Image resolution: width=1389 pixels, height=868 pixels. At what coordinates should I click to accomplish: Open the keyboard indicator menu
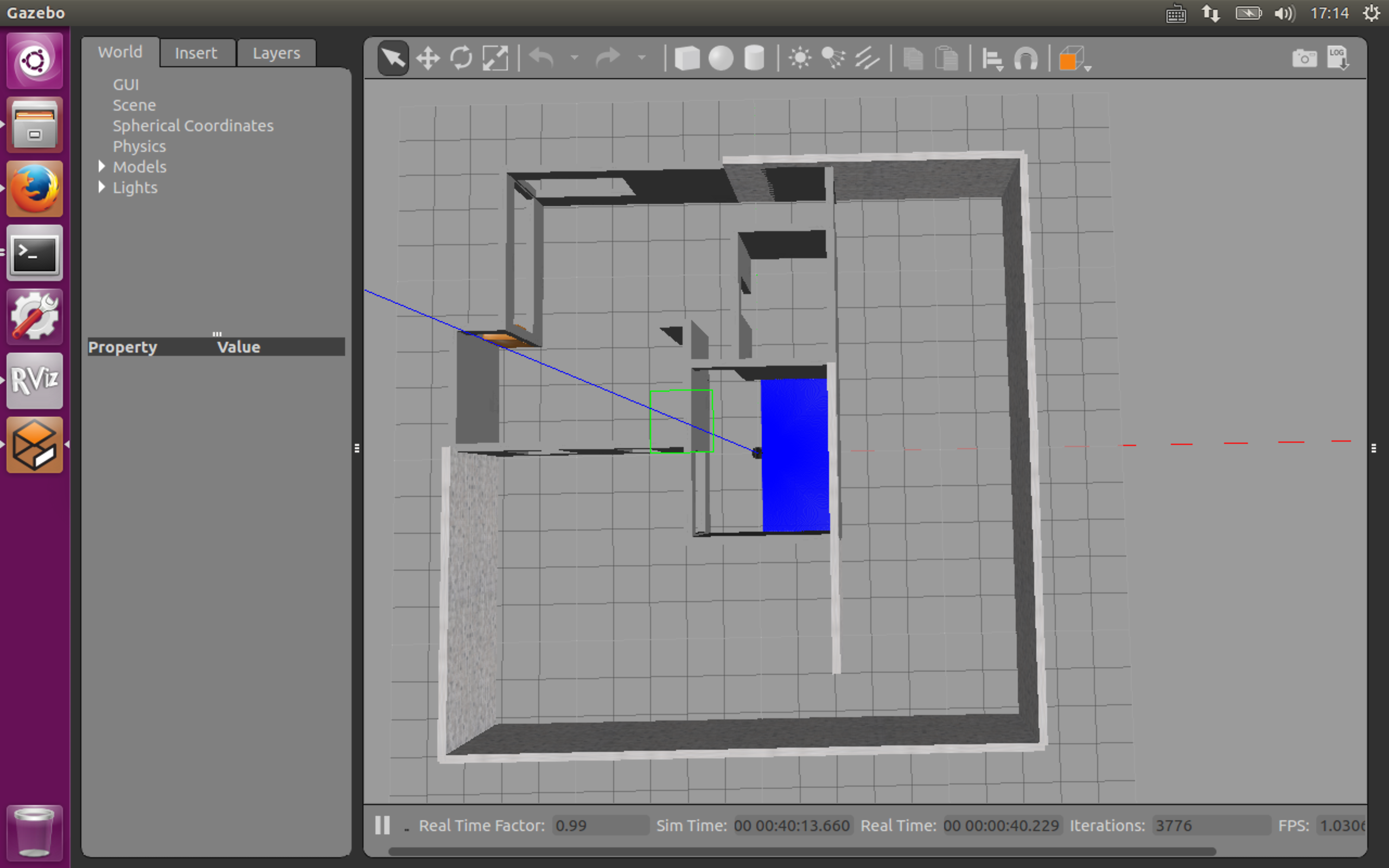click(1176, 13)
